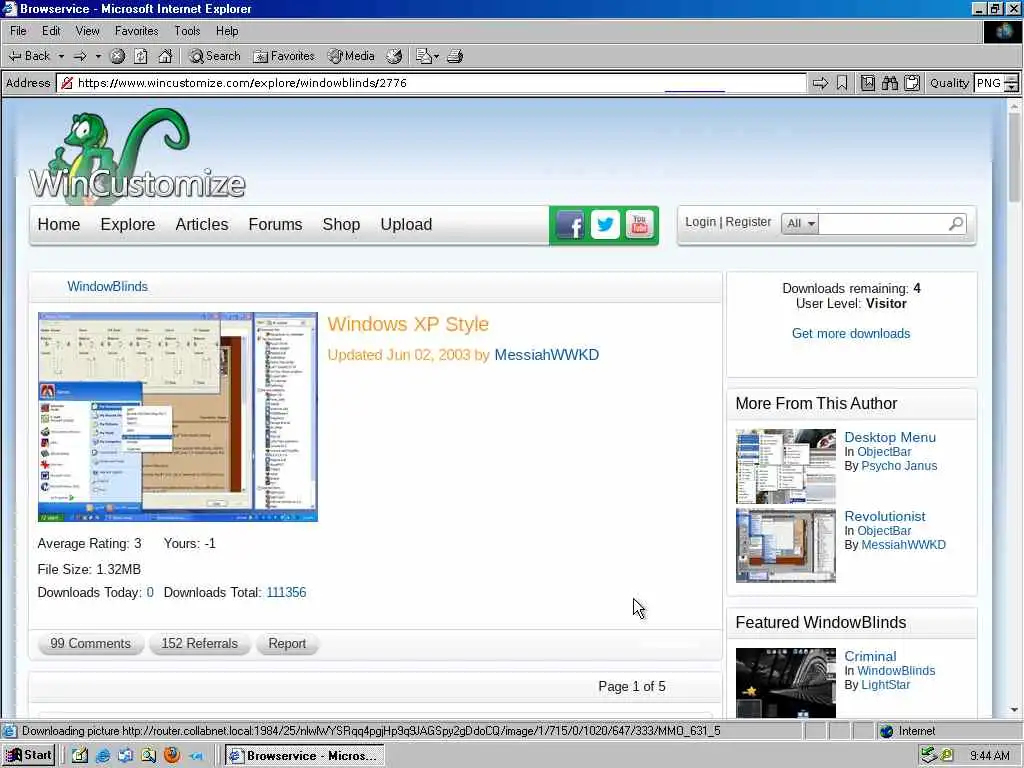Click the Forward navigation arrow
The width and height of the screenshot is (1024, 768).
[80, 56]
